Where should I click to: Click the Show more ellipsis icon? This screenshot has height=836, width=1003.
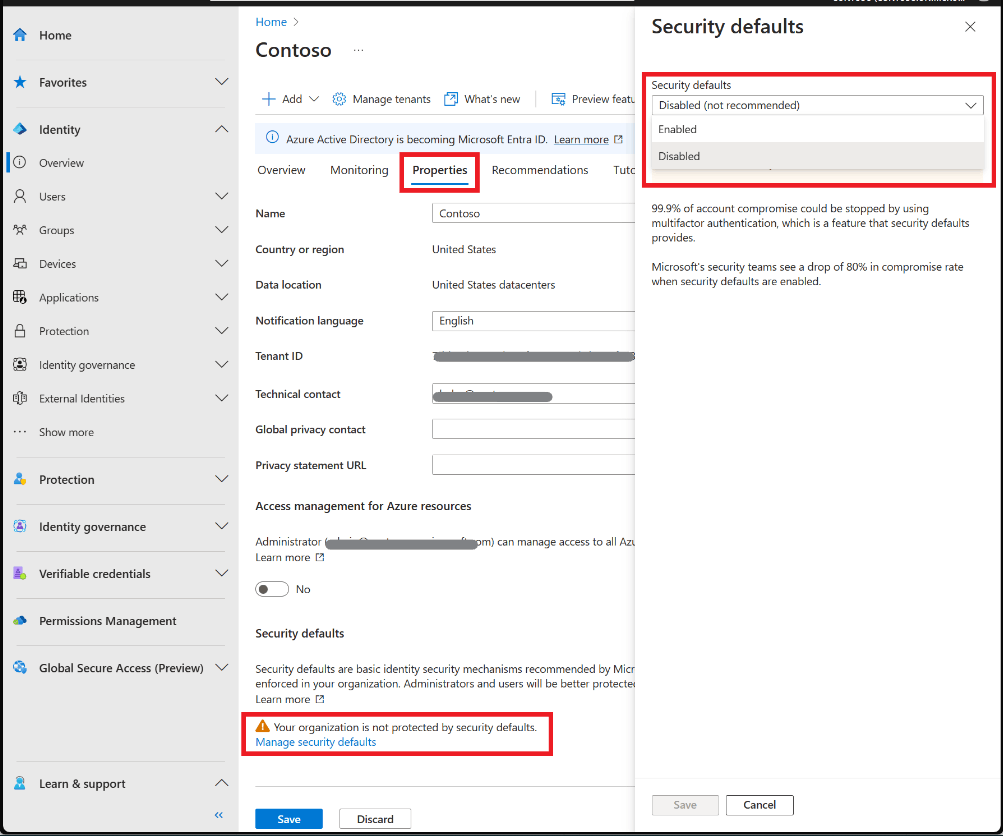coord(20,432)
